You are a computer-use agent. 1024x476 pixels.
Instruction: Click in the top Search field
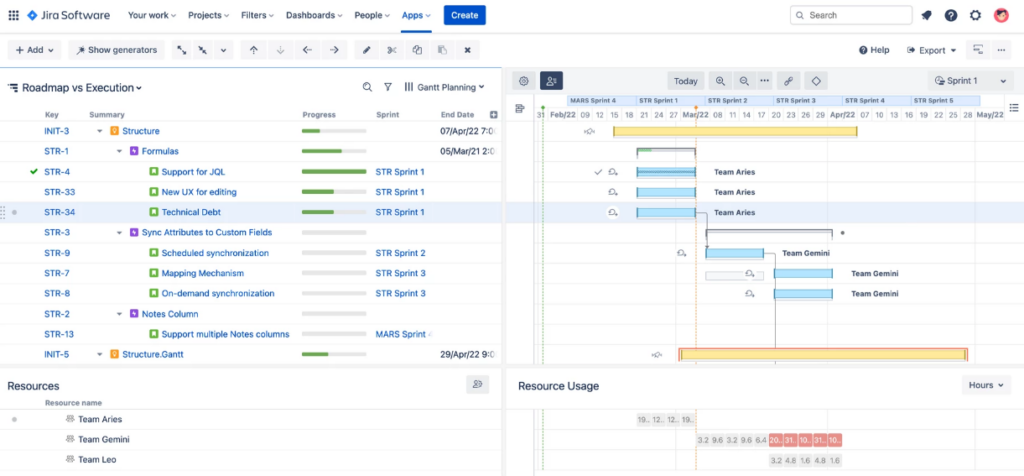coord(851,15)
